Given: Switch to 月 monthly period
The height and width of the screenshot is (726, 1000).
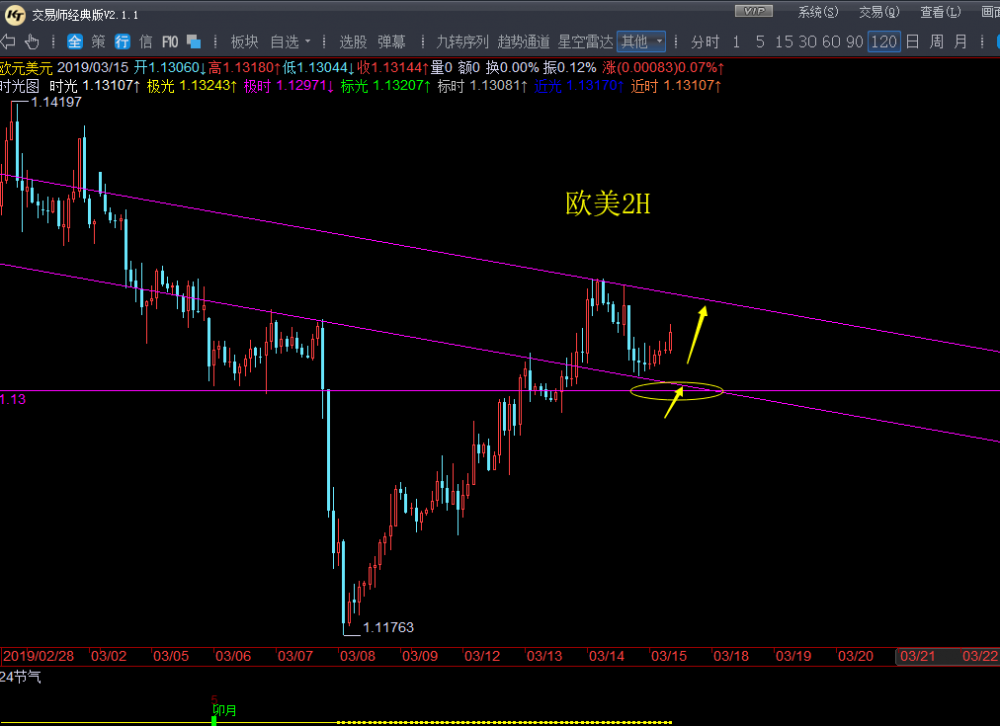Looking at the screenshot, I should (x=960, y=42).
